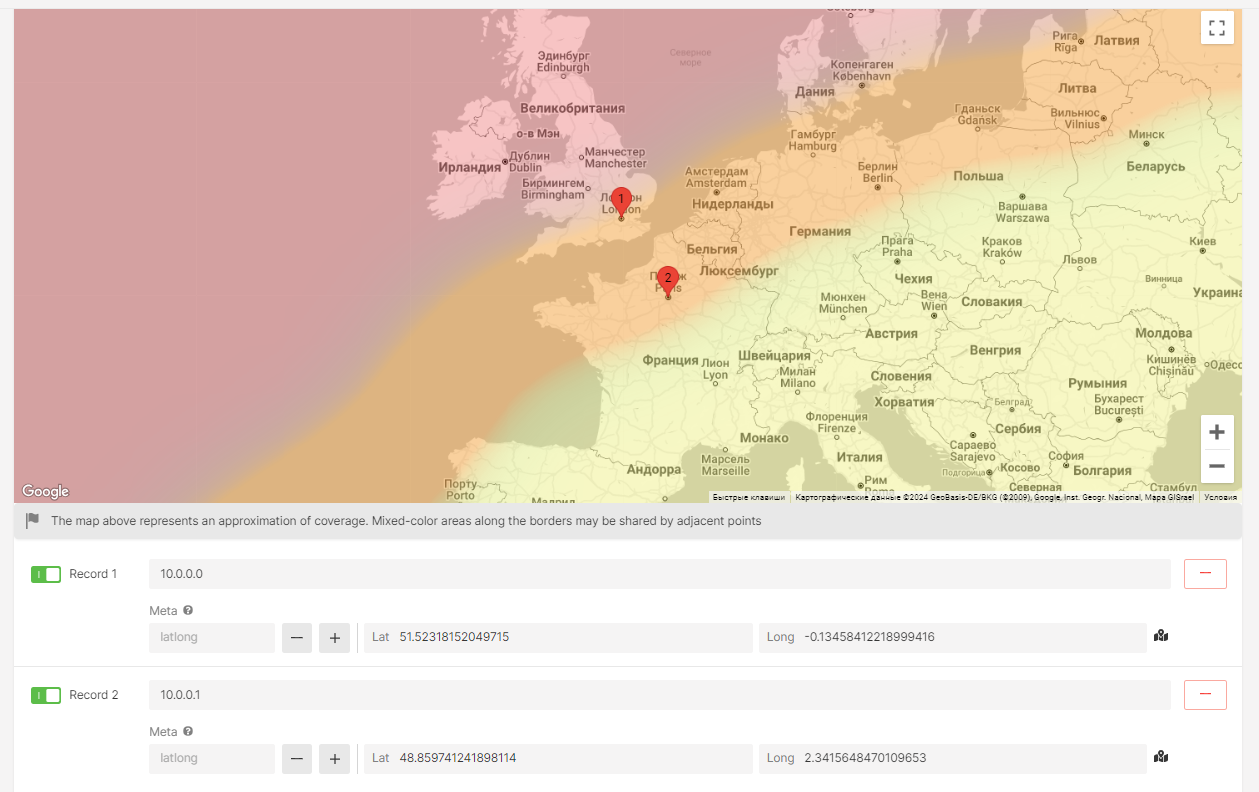The width and height of the screenshot is (1259, 792).
Task: Open map picker icon for Record 2
Action: click(x=1161, y=757)
